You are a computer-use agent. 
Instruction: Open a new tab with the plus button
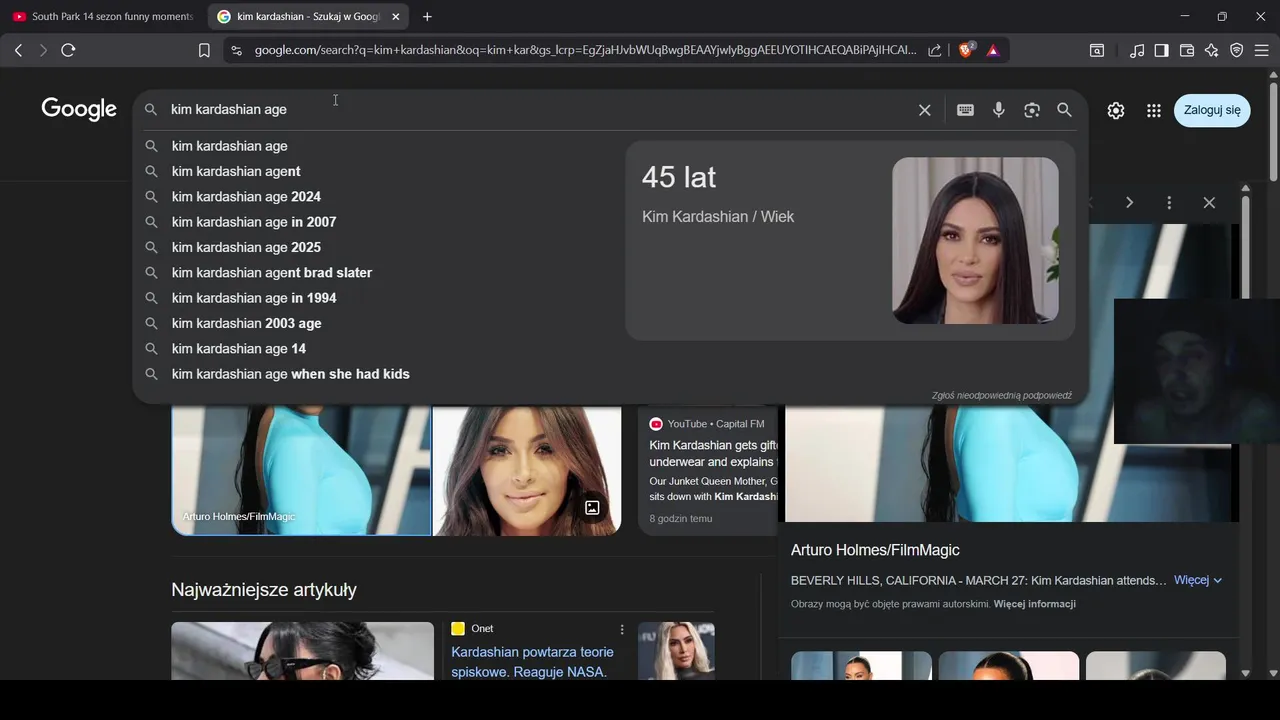pos(428,16)
